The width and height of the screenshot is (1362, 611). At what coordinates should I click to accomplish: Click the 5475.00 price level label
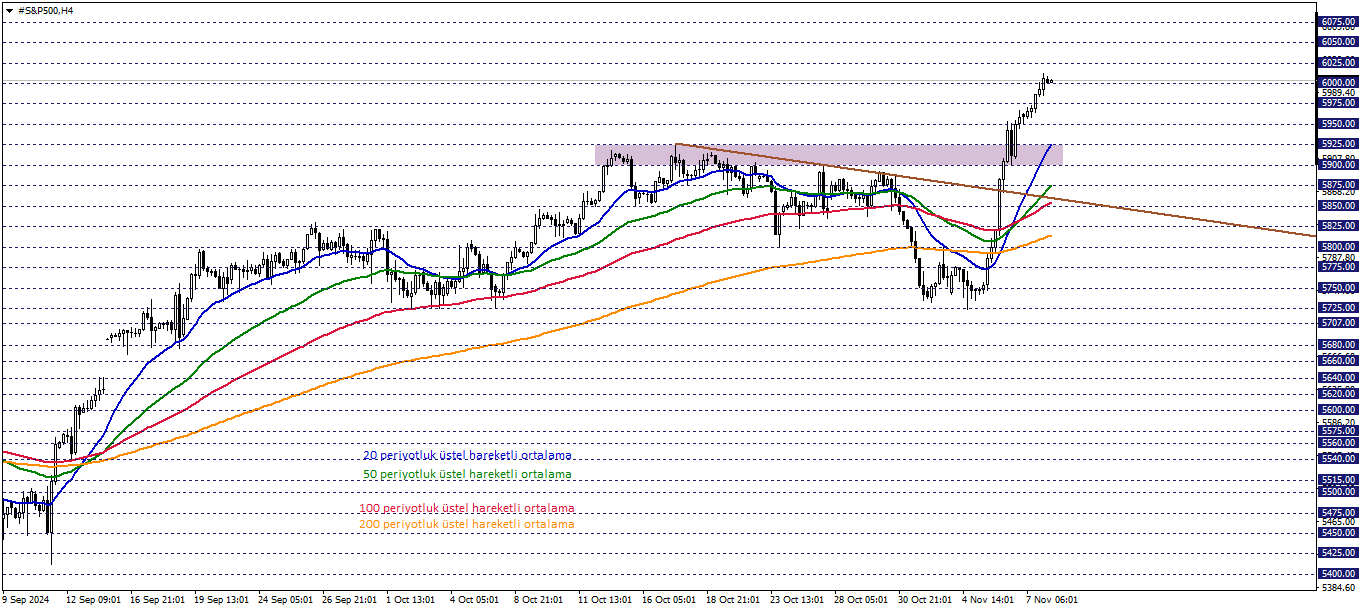pyautogui.click(x=1338, y=512)
